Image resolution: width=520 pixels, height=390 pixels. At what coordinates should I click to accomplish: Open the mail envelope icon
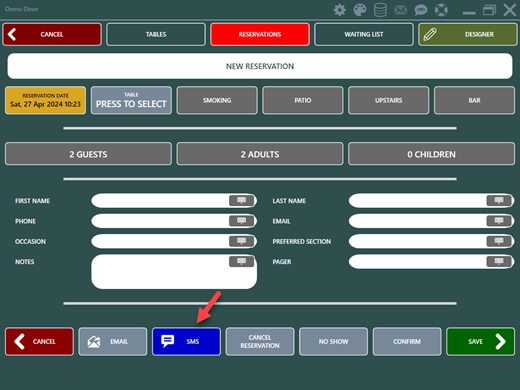400,10
